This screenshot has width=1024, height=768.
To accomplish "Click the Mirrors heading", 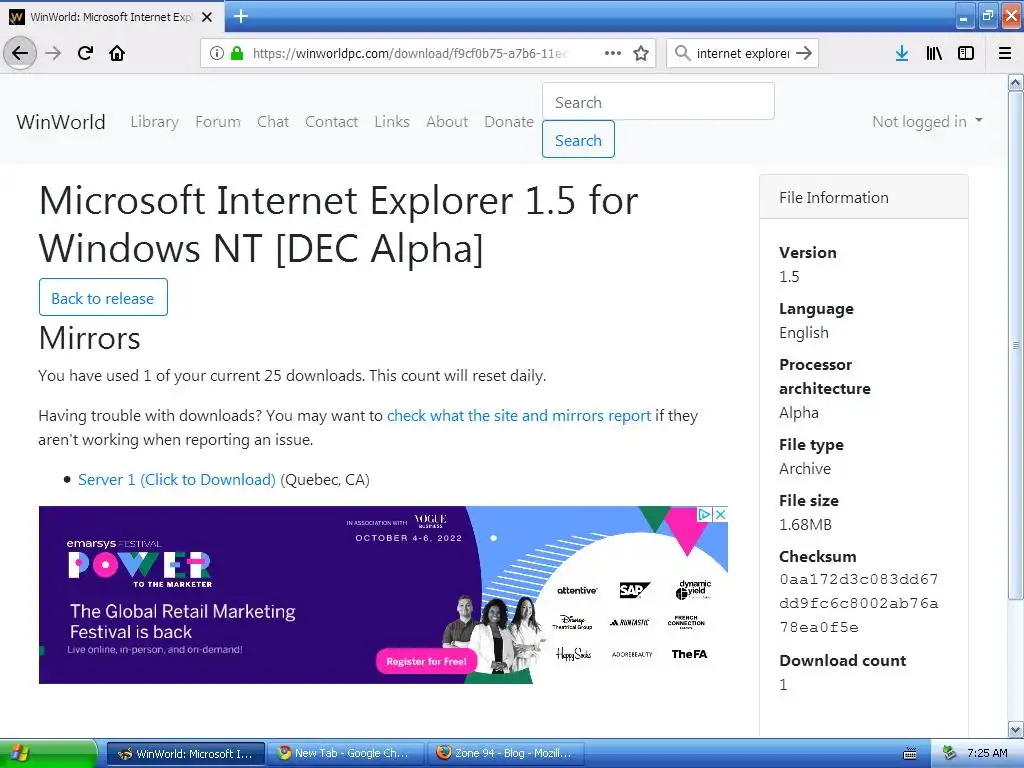I will coord(89,338).
